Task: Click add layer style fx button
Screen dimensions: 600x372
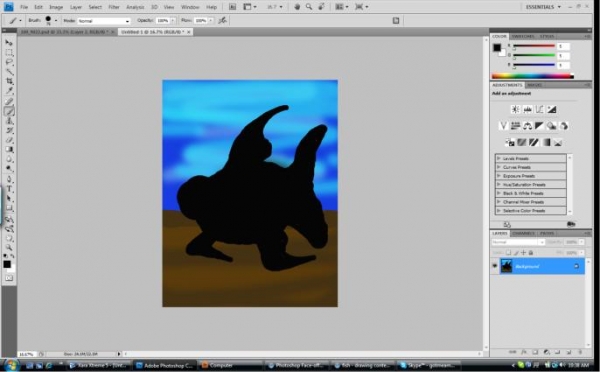Action: (x=524, y=352)
